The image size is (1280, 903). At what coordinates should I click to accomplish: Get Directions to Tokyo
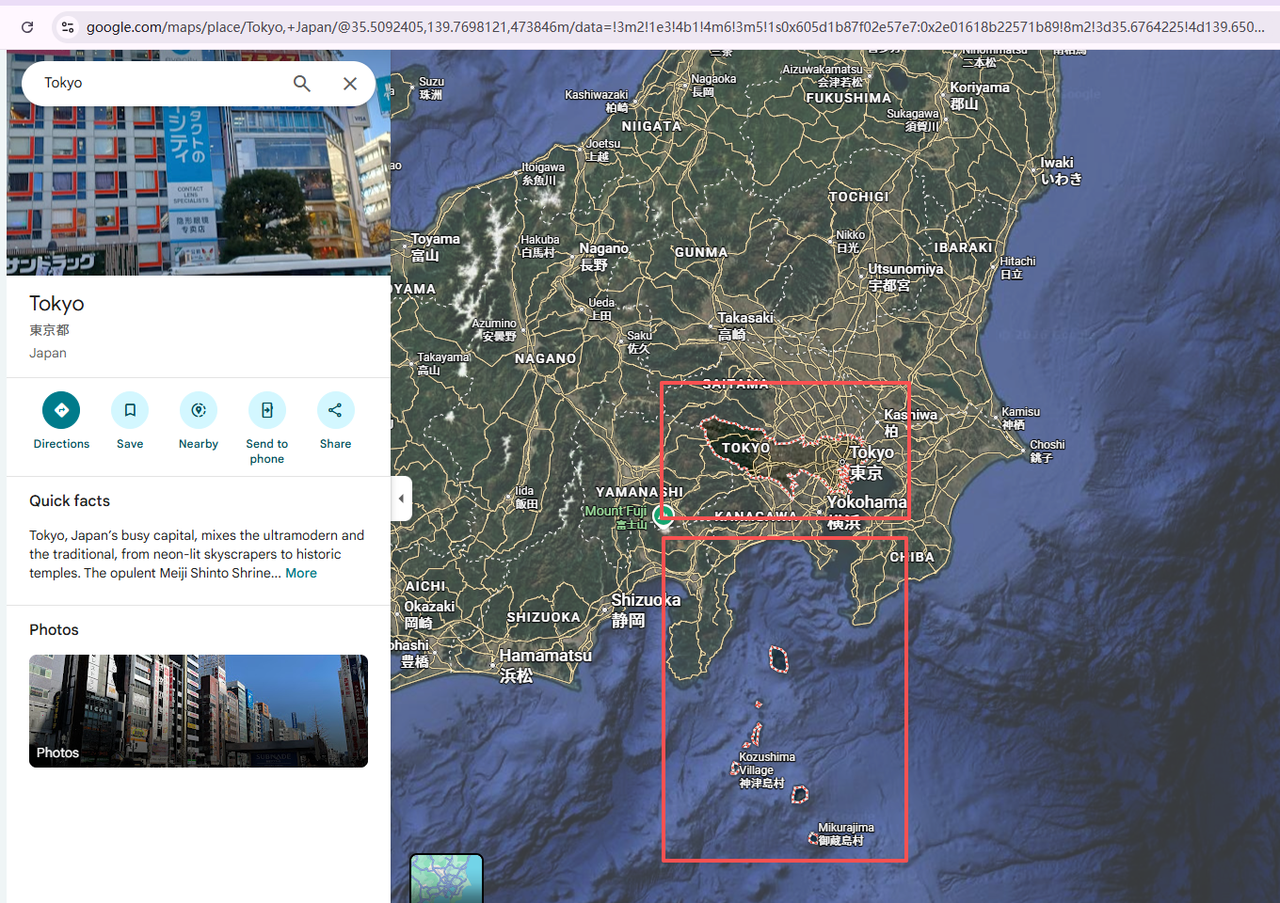(61, 420)
